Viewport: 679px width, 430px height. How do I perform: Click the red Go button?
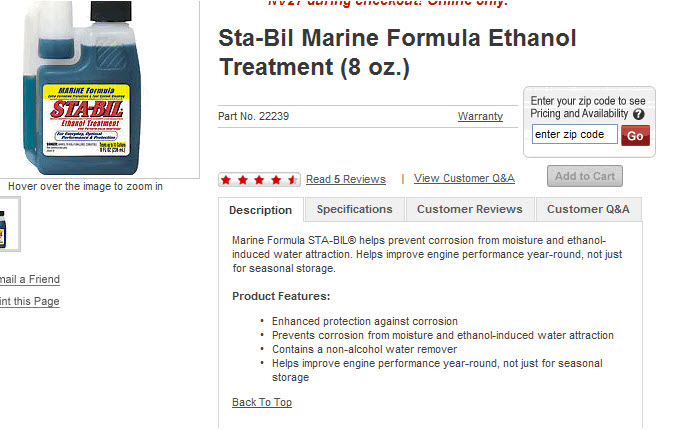coord(635,136)
